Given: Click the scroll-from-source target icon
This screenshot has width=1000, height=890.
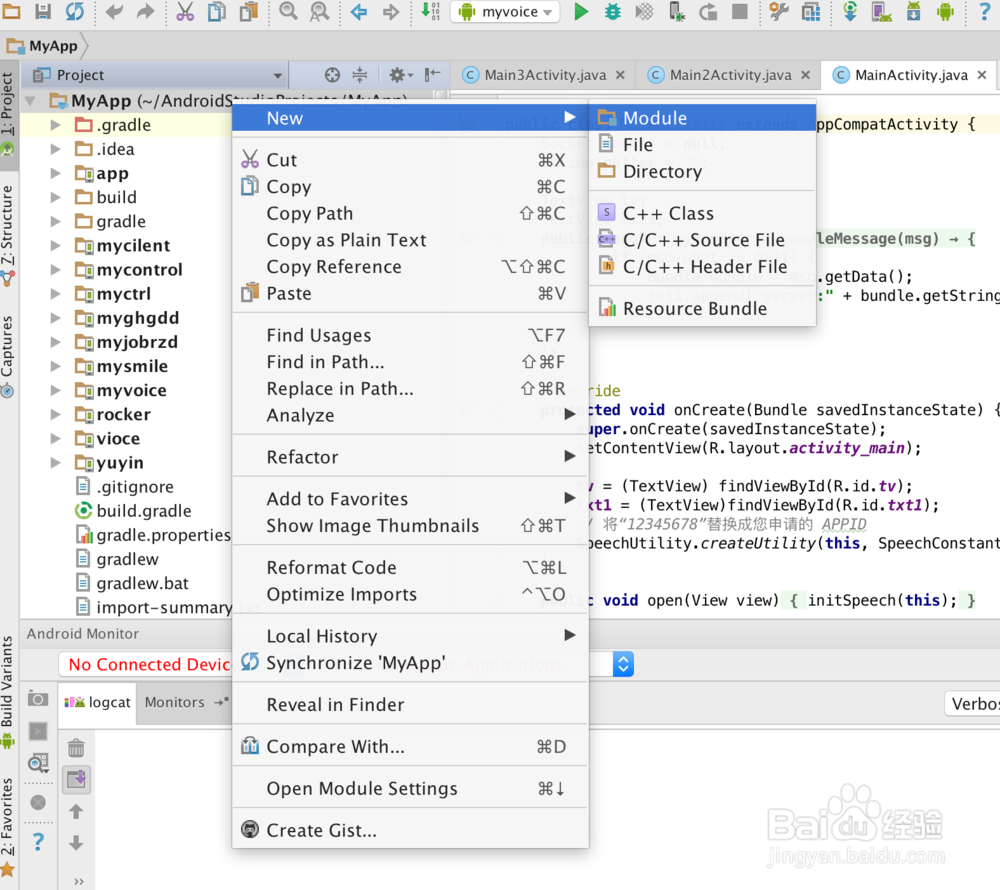Looking at the screenshot, I should [x=332, y=75].
